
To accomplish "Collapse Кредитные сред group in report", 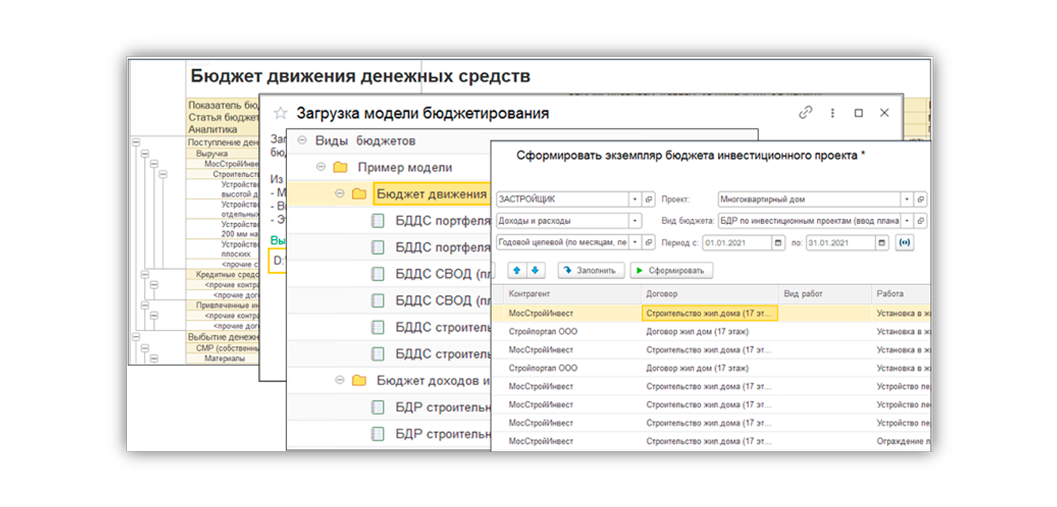I will [144, 275].
